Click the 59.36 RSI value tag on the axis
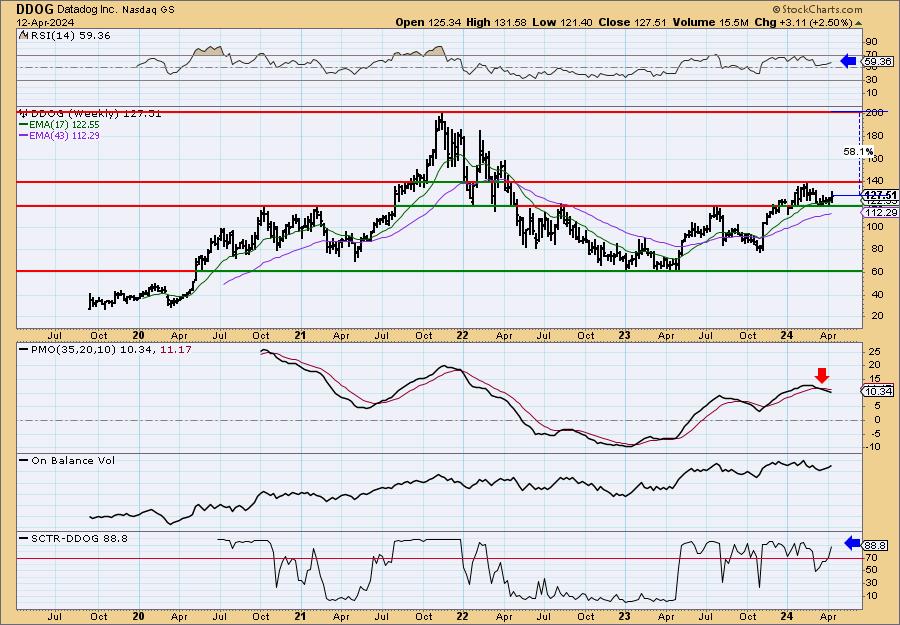Image resolution: width=900 pixels, height=625 pixels. click(x=878, y=61)
